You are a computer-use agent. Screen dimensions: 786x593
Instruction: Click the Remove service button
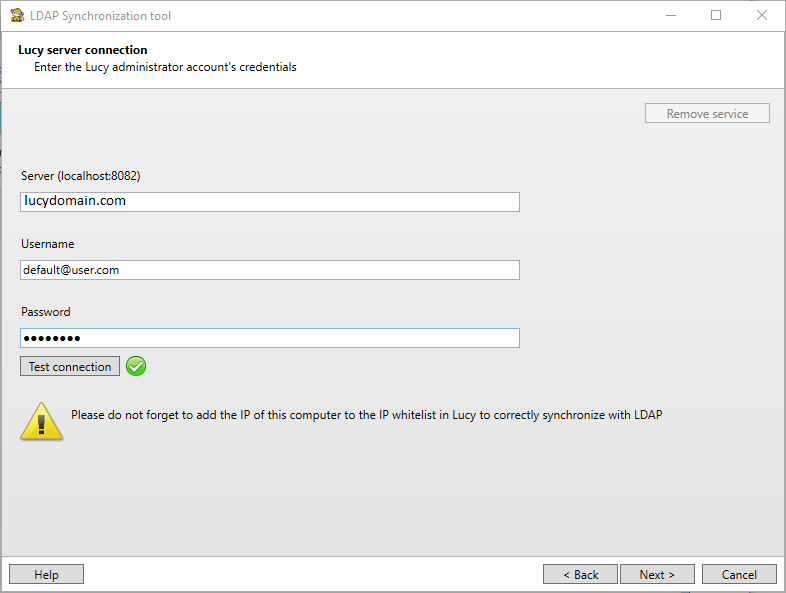pyautogui.click(x=707, y=113)
